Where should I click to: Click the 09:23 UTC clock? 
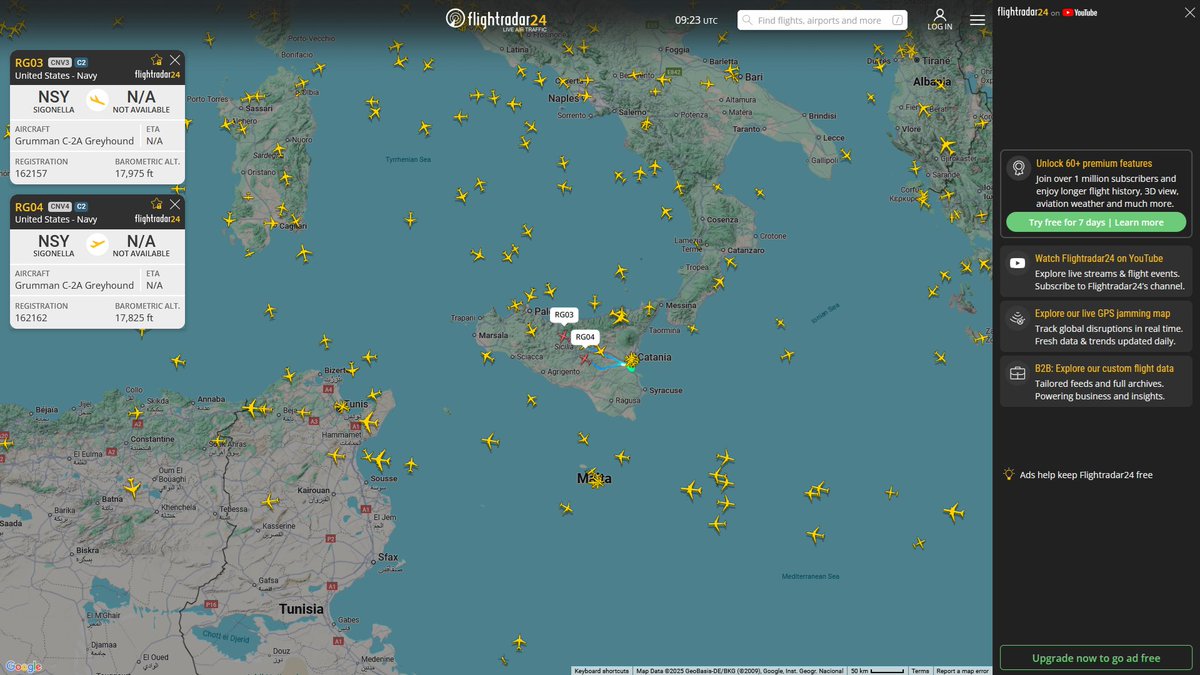[696, 20]
